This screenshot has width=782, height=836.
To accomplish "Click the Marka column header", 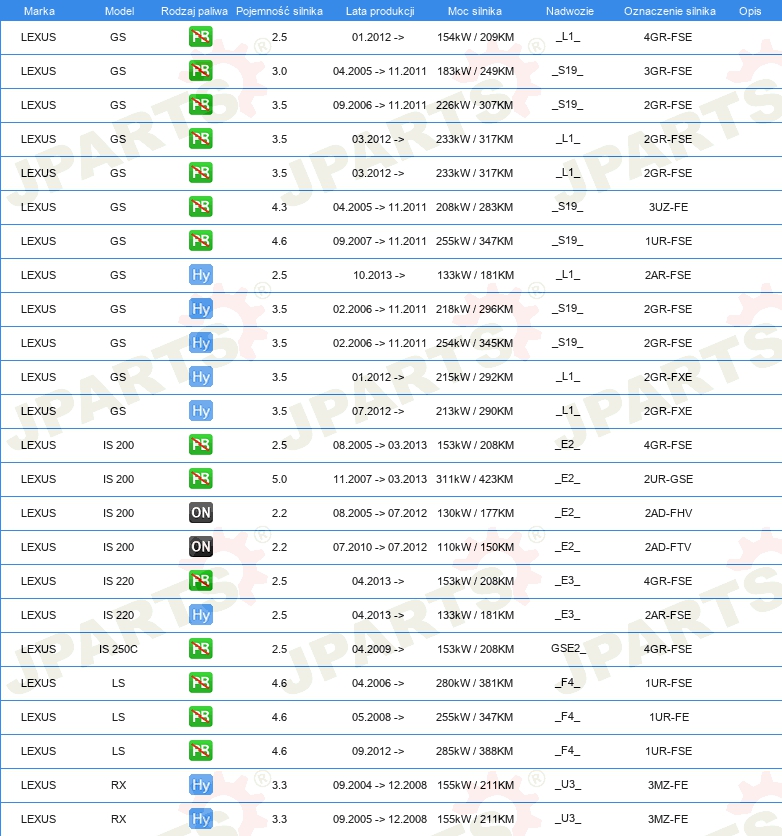I will point(39,11).
